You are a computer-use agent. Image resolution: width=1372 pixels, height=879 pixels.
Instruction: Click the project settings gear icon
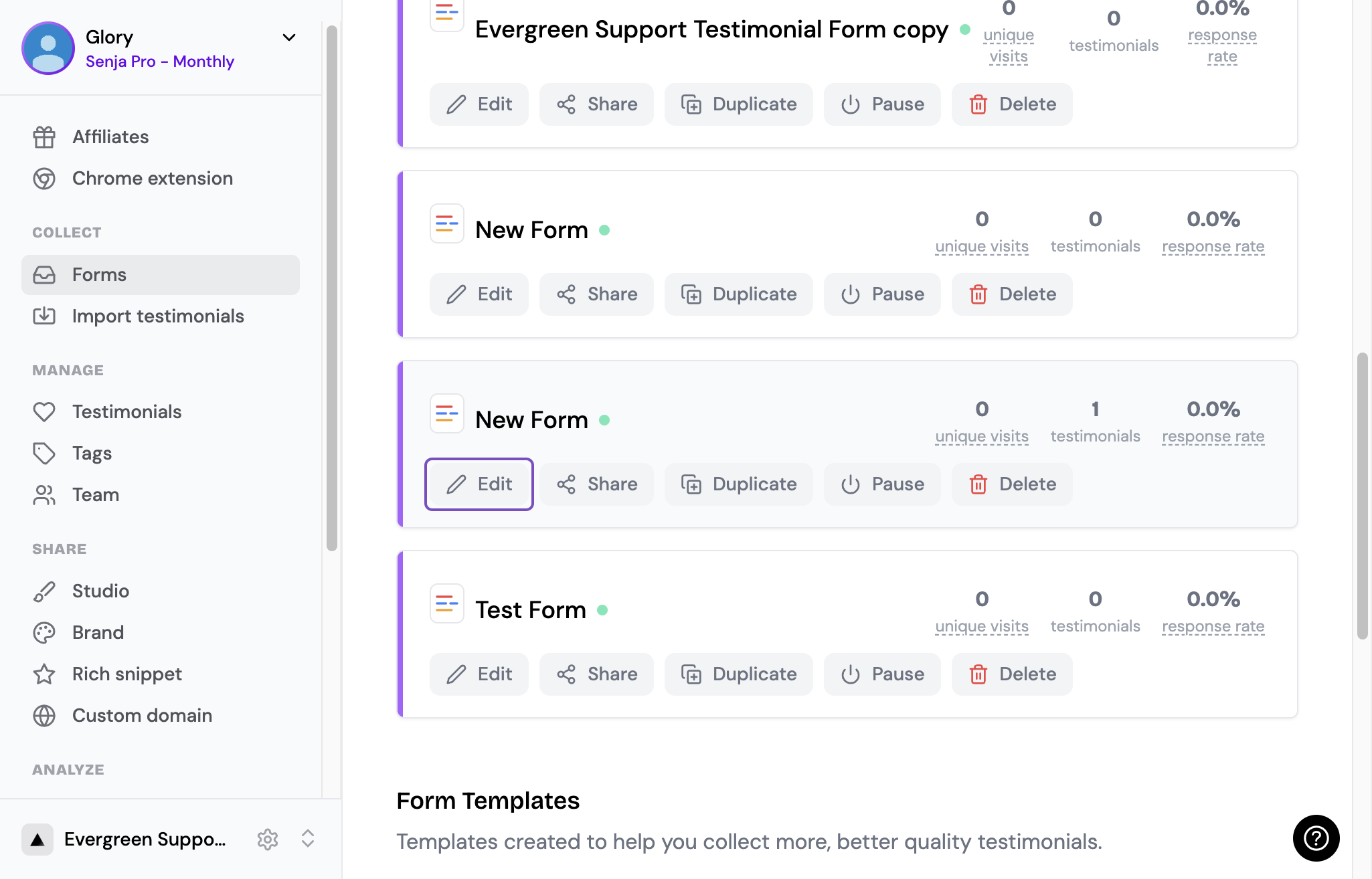tap(268, 839)
